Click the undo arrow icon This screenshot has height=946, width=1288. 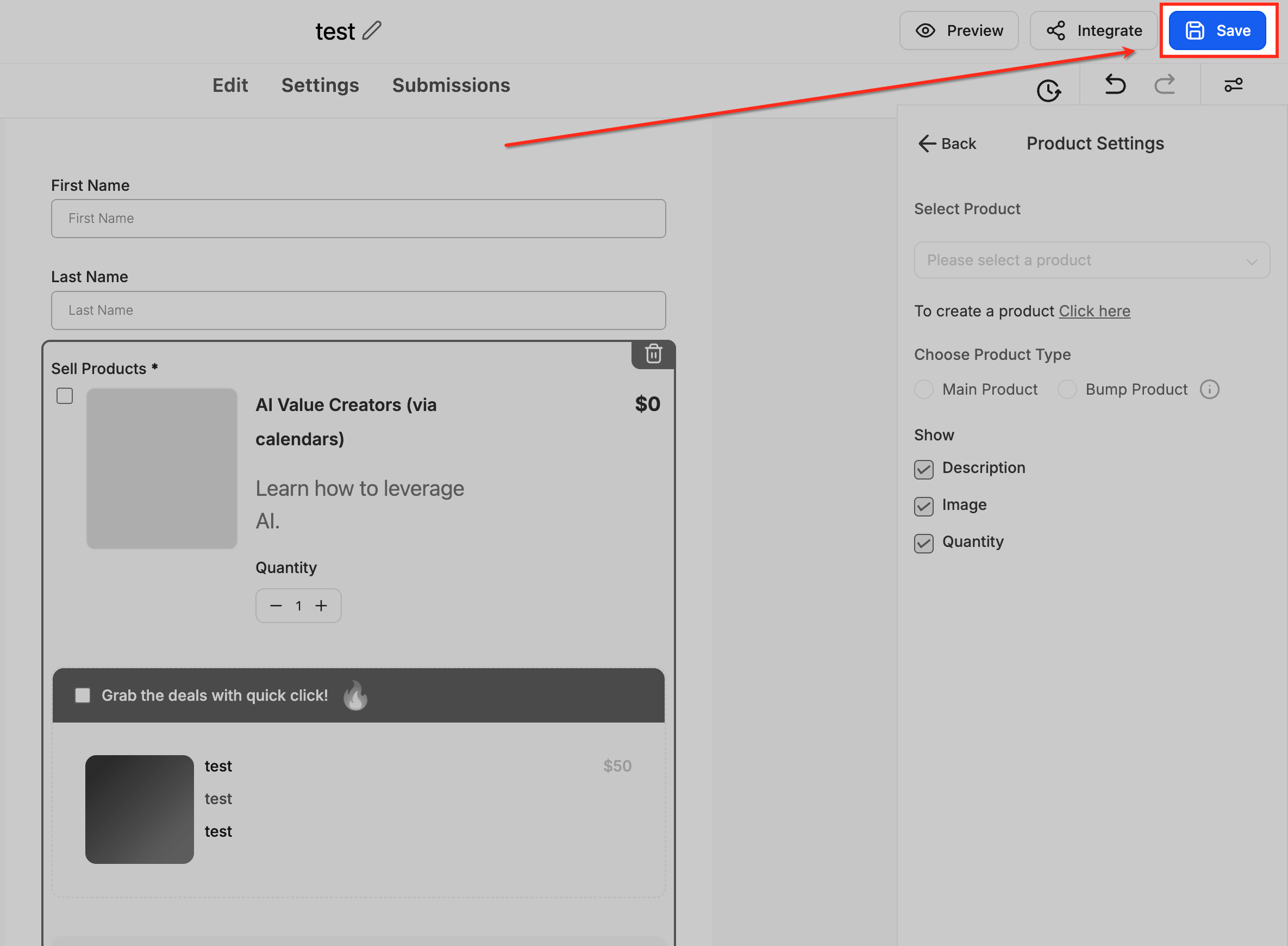tap(1115, 85)
